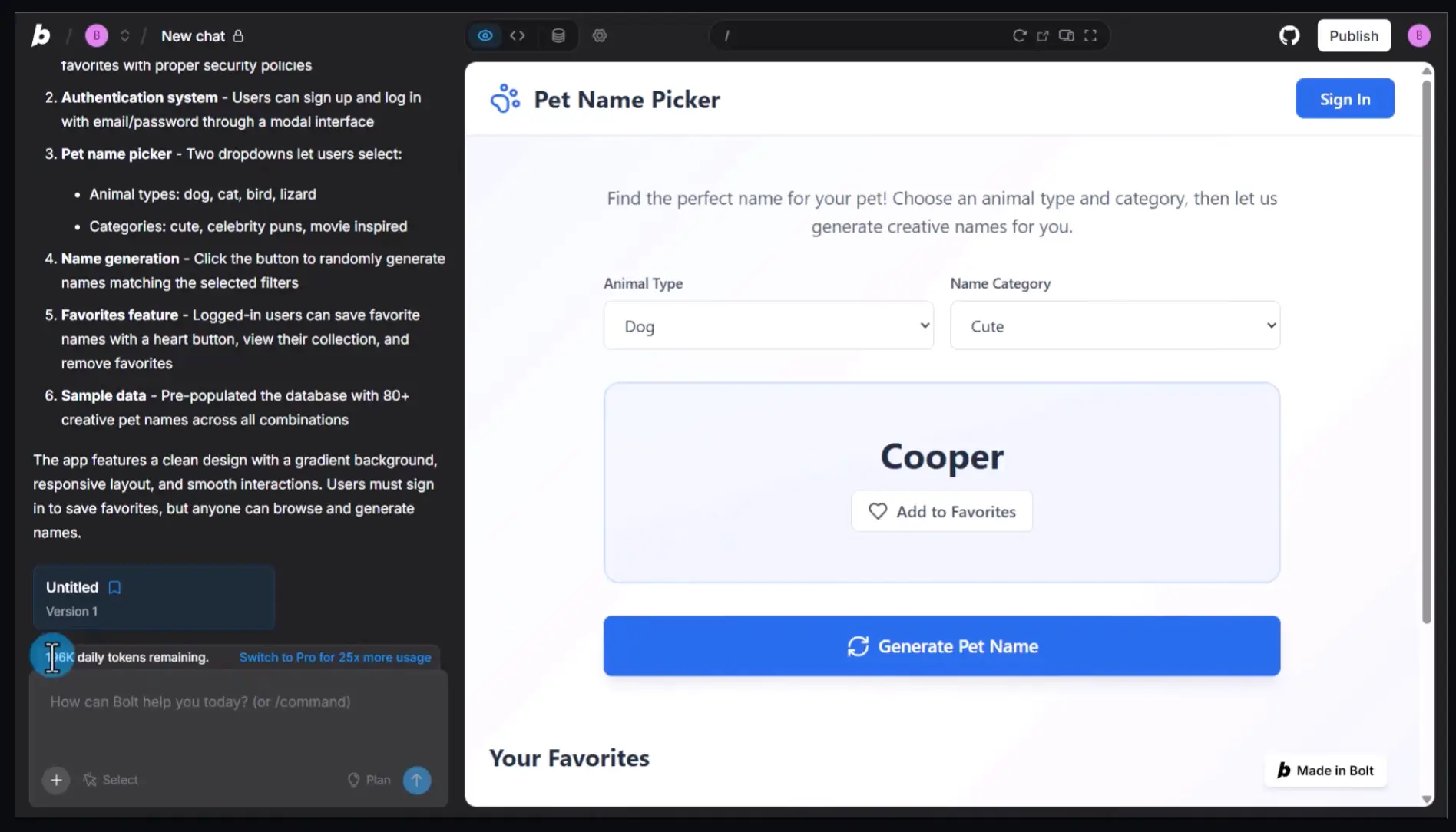Screen dimensions: 1456x832
Task: Enable the preview eye toggle
Action: coord(485,35)
